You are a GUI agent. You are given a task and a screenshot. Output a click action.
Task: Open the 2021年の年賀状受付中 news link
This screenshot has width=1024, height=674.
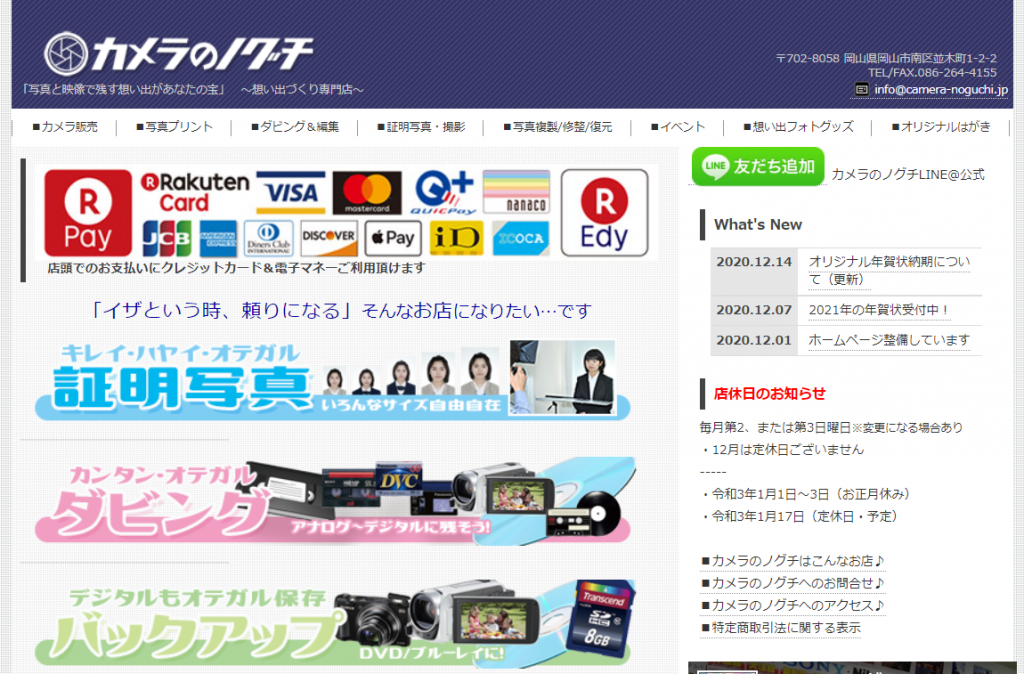(879, 310)
